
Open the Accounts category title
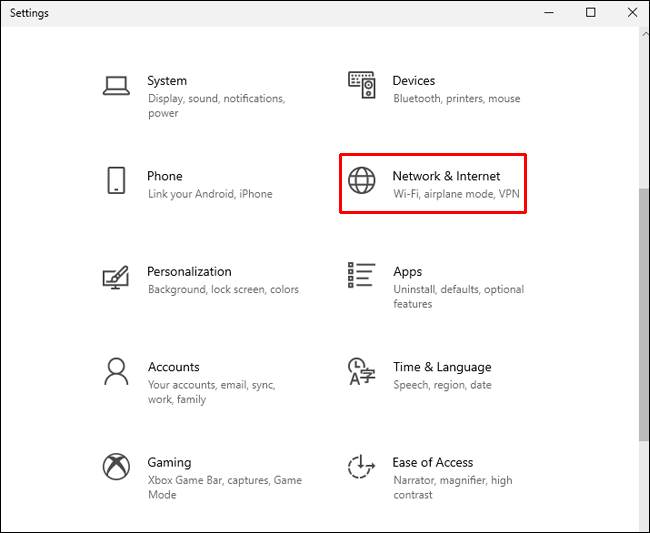[173, 367]
